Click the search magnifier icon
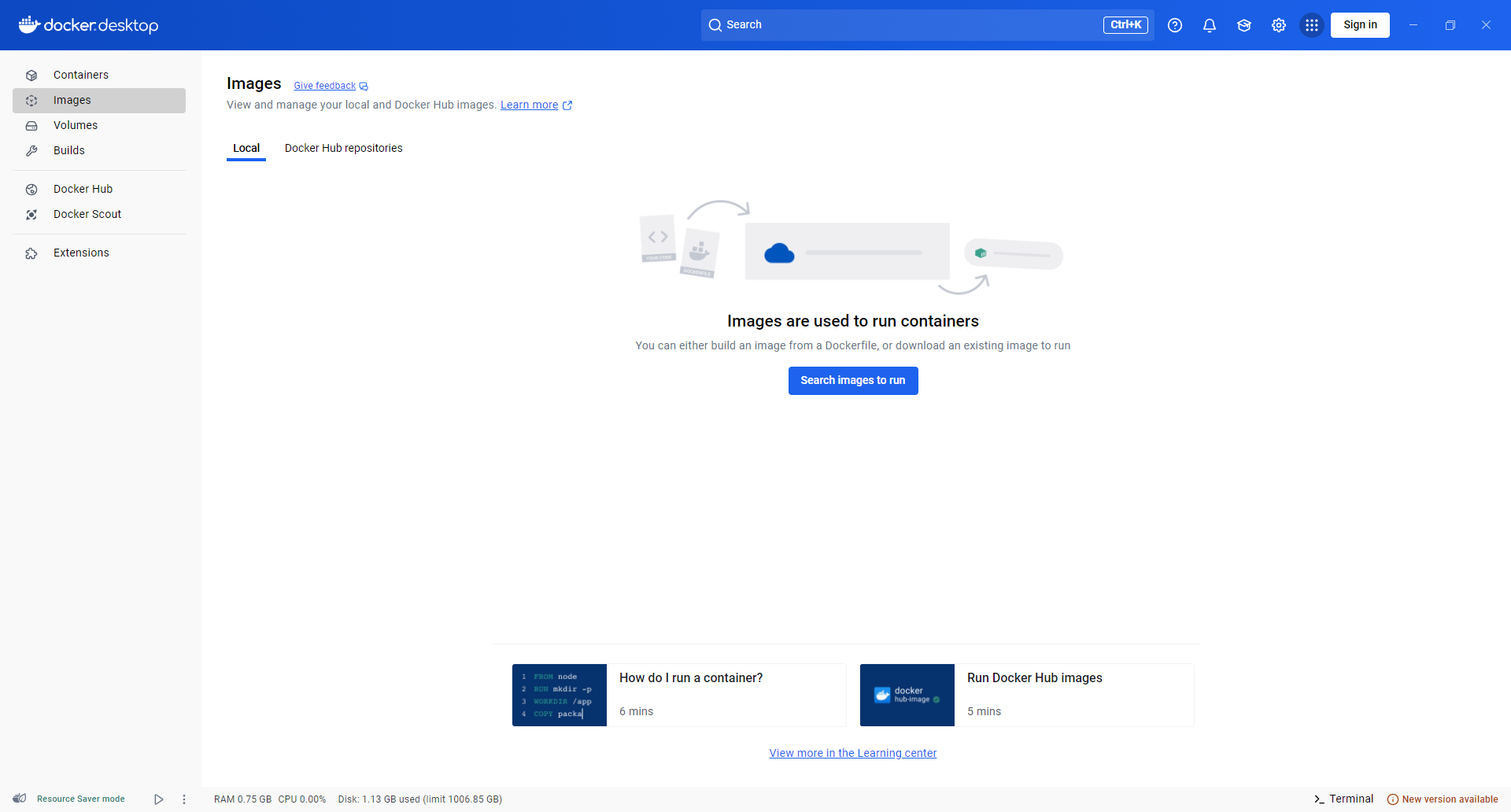Screen dimensions: 1511x812 click(x=715, y=25)
